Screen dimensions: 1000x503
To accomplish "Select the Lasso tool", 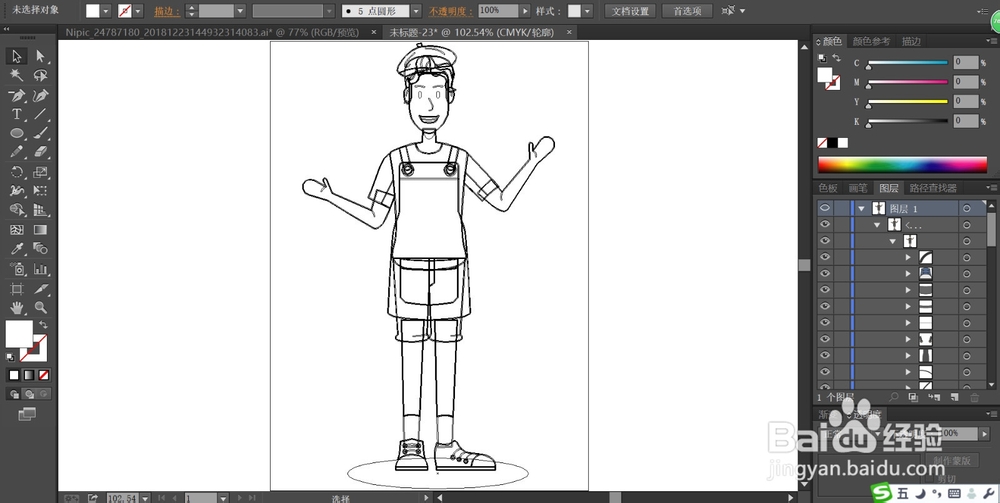I will 41,75.
